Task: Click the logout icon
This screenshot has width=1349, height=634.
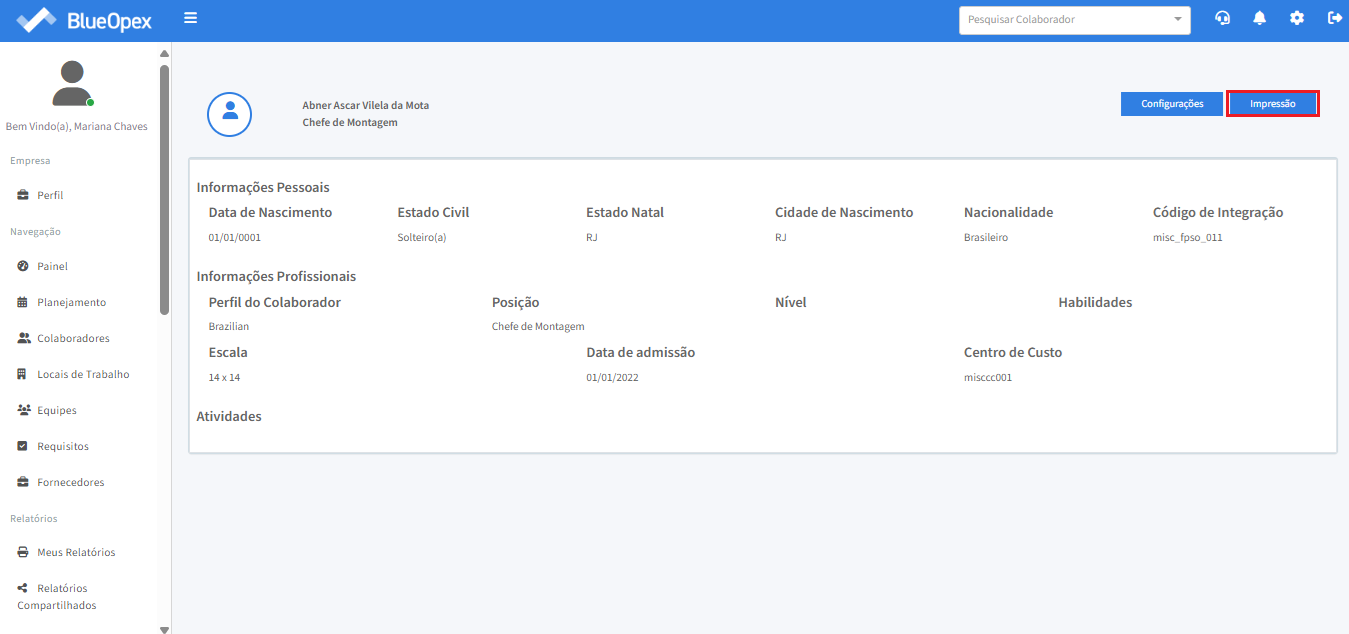Action: 1334,18
